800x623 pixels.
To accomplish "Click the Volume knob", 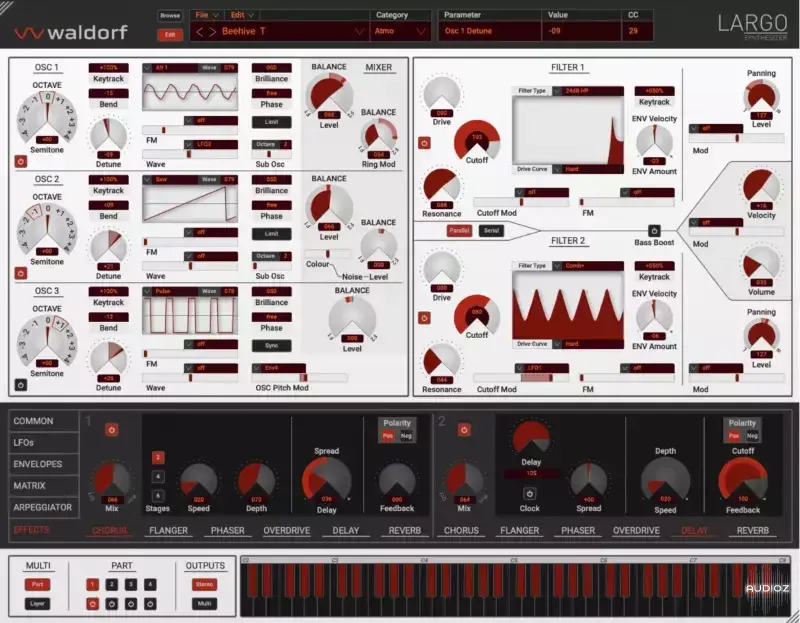I will point(761,265).
